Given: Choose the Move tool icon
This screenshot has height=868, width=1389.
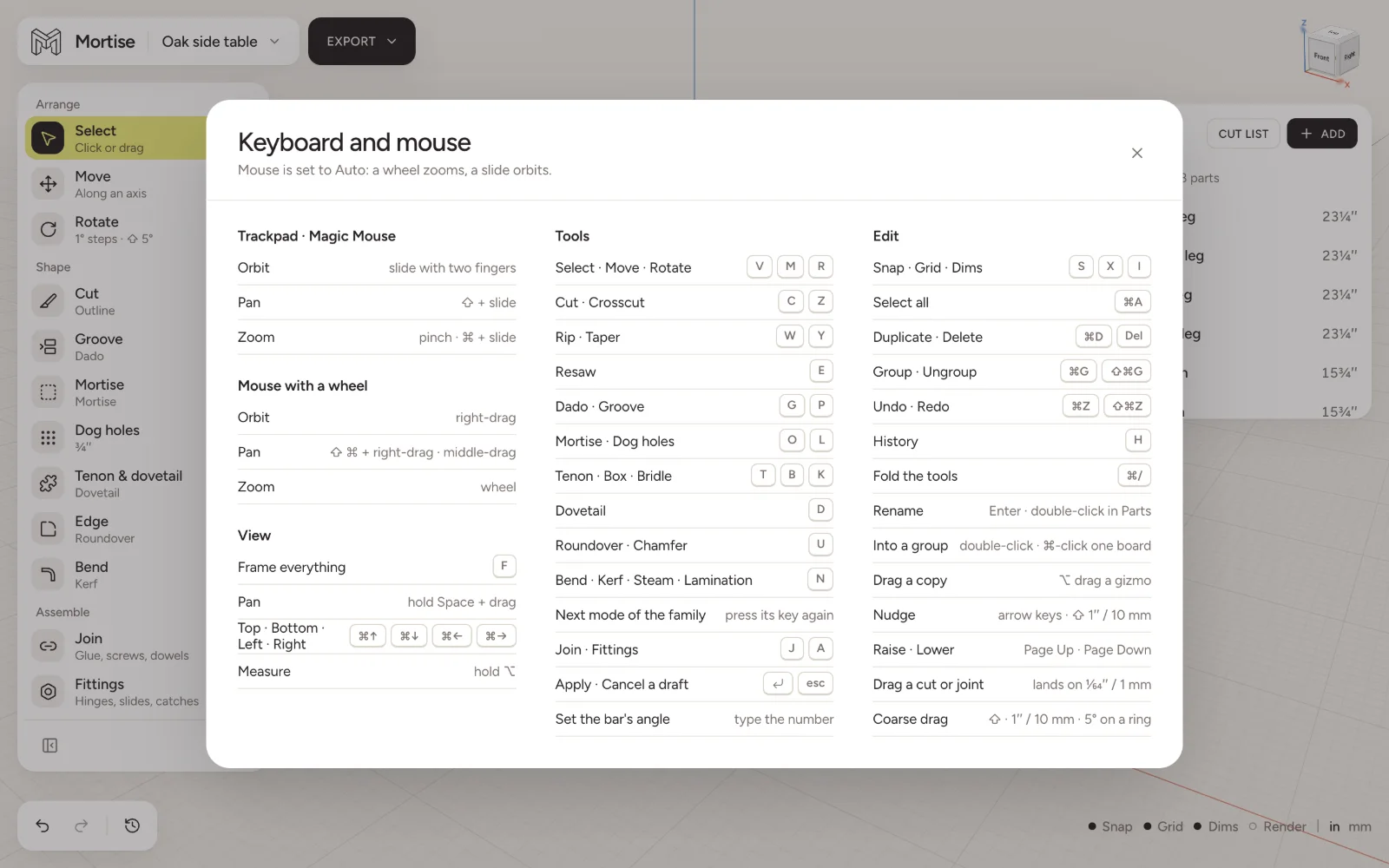Looking at the screenshot, I should [49, 184].
